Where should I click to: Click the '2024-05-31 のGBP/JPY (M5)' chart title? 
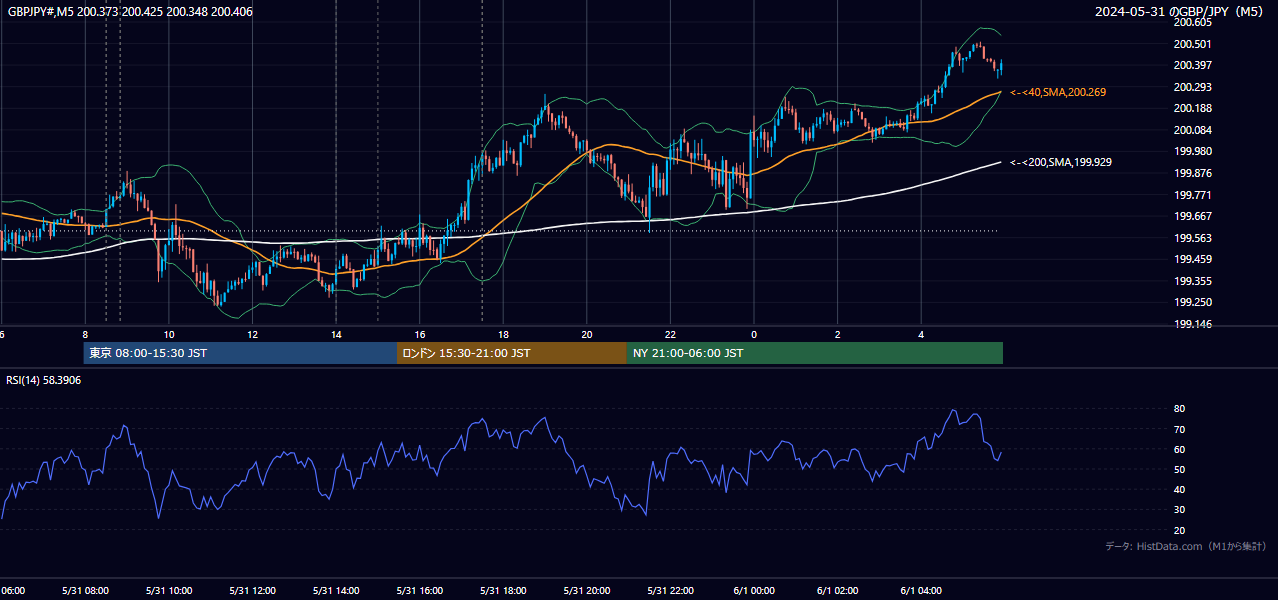tap(1180, 11)
